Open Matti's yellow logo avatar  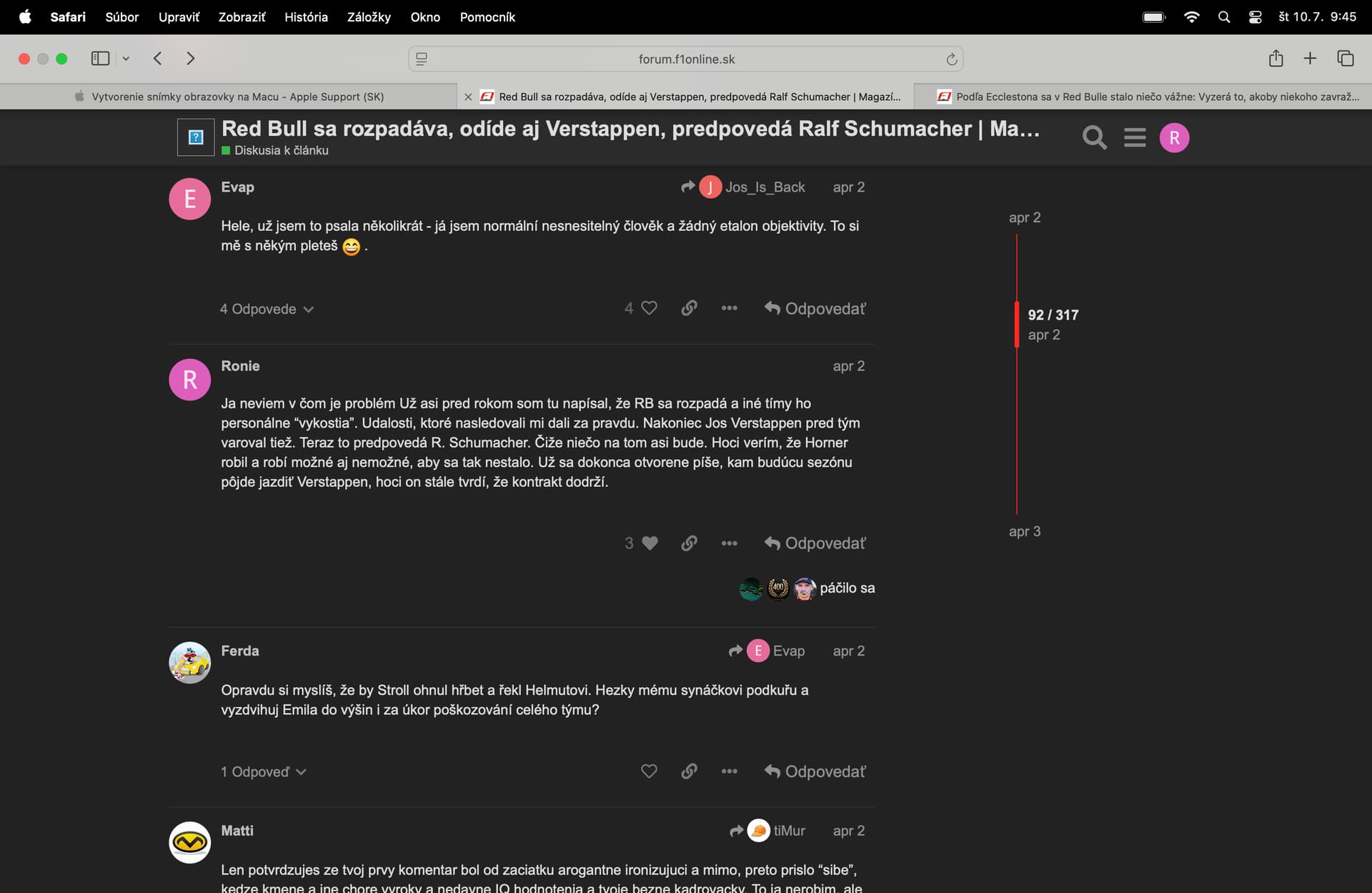point(189,842)
